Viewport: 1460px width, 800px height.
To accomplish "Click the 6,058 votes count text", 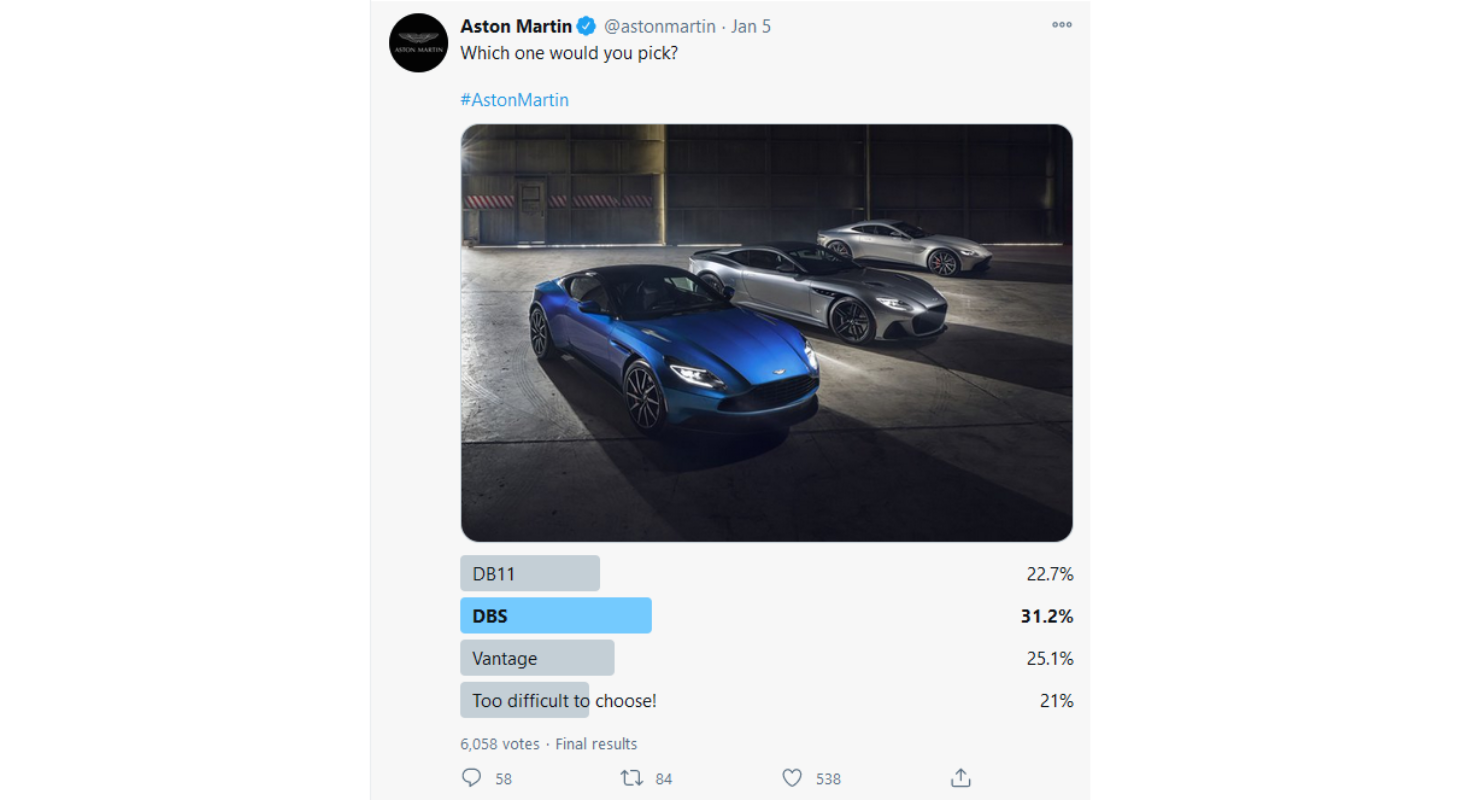I will pyautogui.click(x=500, y=744).
